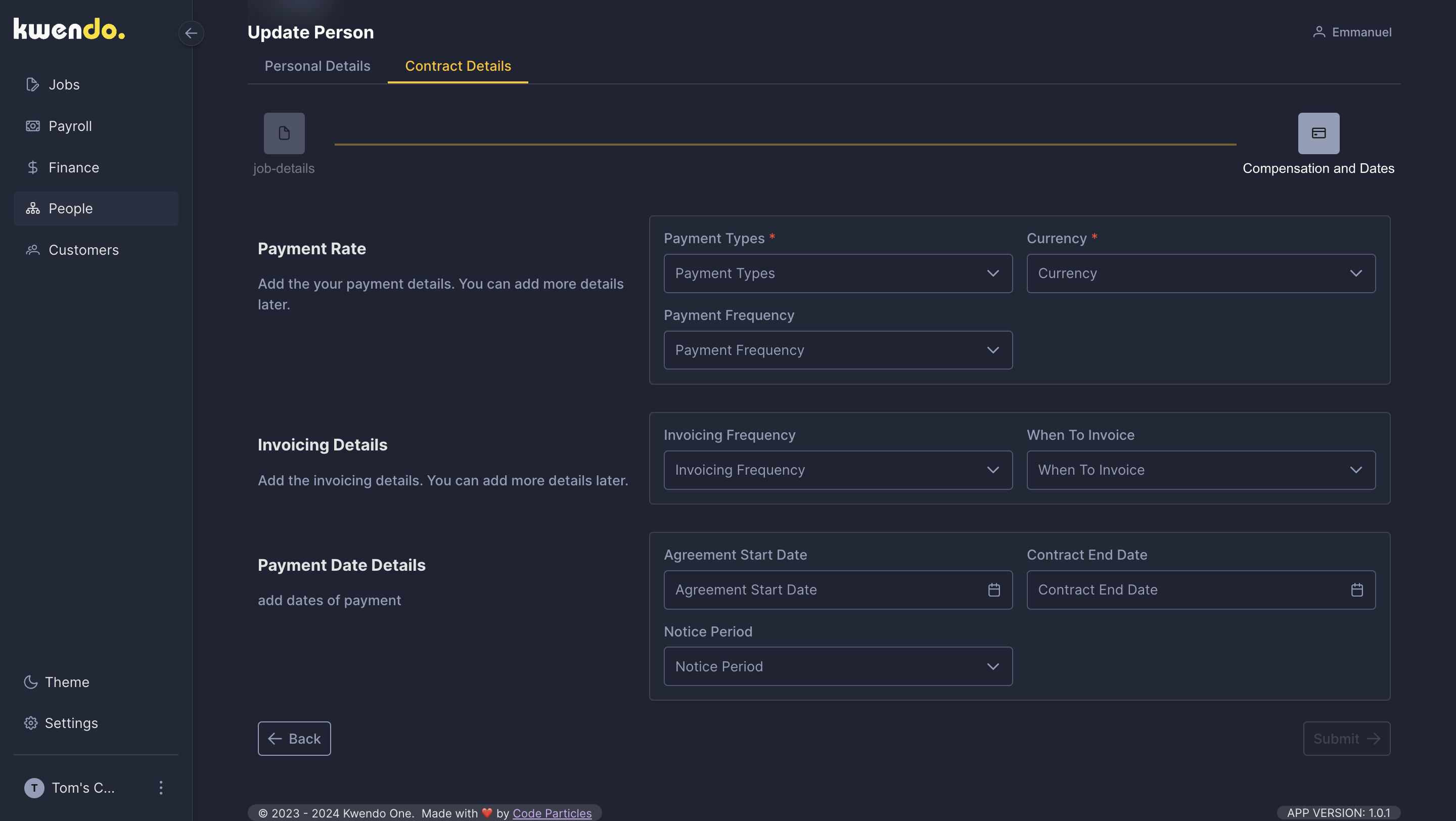Image resolution: width=1456 pixels, height=821 pixels.
Task: Click the Invoicing Details section heading
Action: pyautogui.click(x=323, y=445)
